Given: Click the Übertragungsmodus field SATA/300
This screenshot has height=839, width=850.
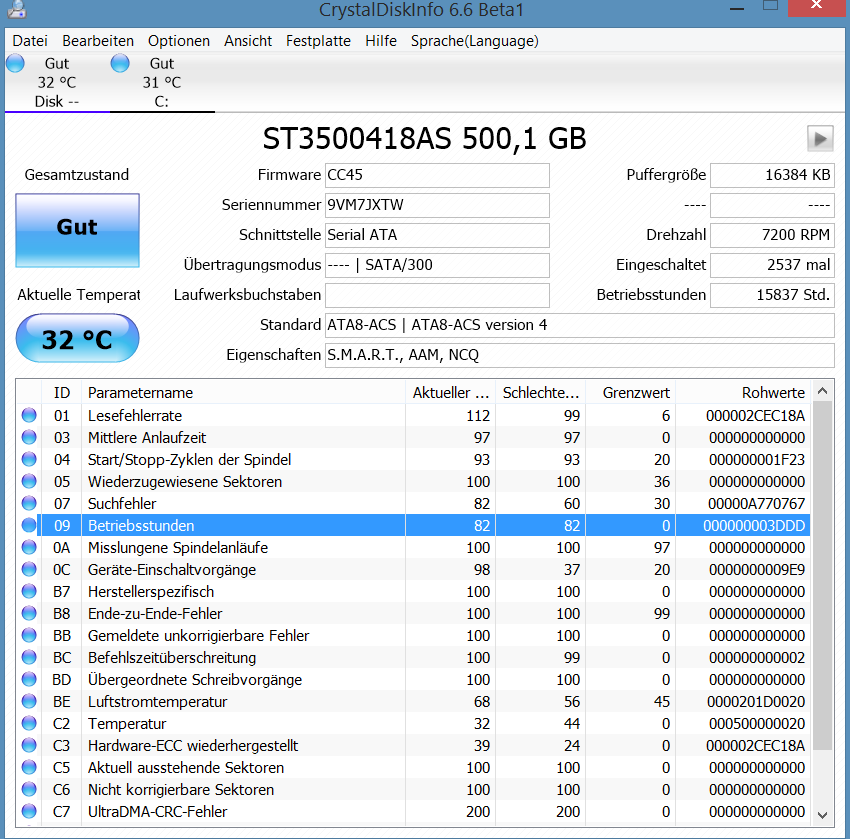Looking at the screenshot, I should tap(437, 265).
